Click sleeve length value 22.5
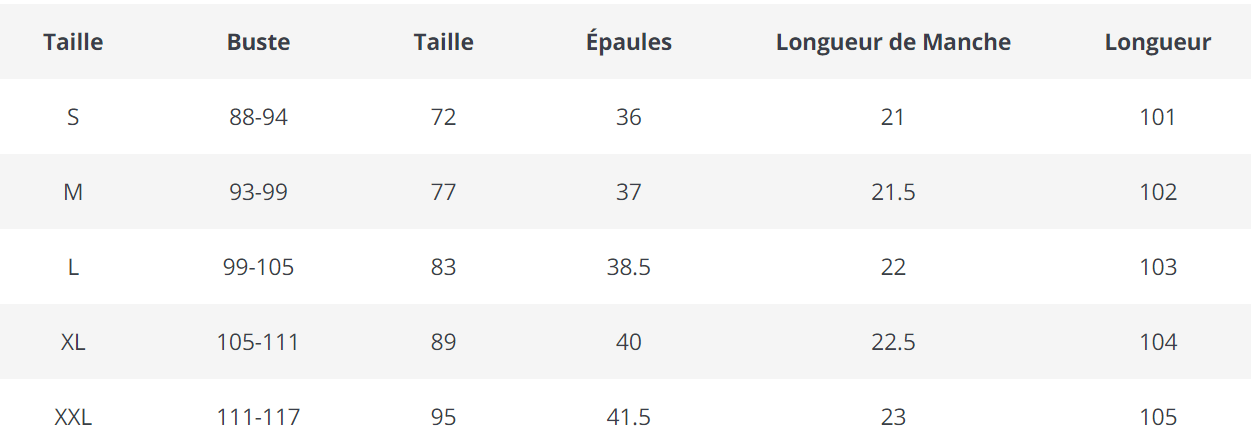The image size is (1258, 448). coord(893,342)
